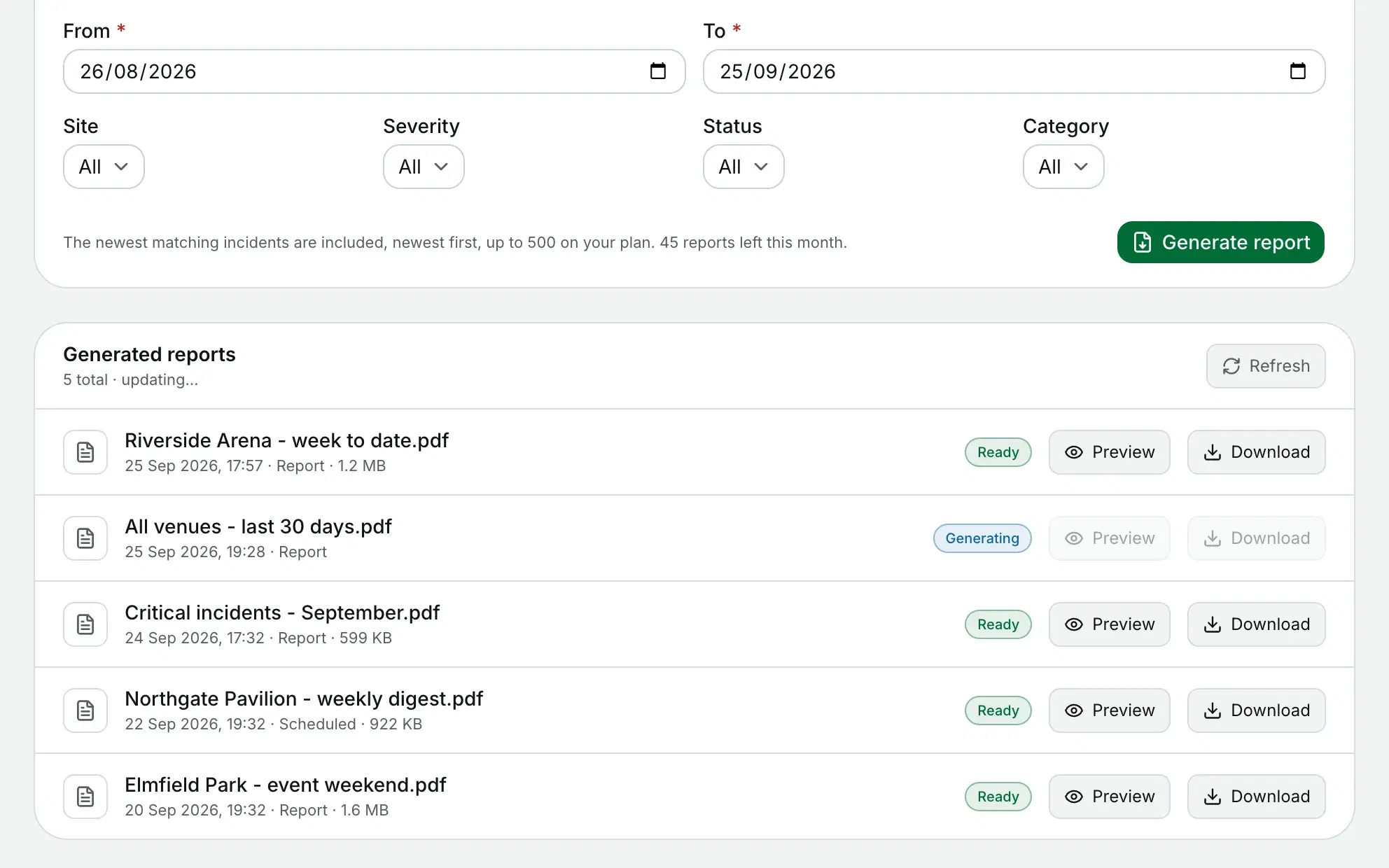
Task: Download Northgate Pavilion - weekly digest.pdf
Action: [x=1257, y=710]
